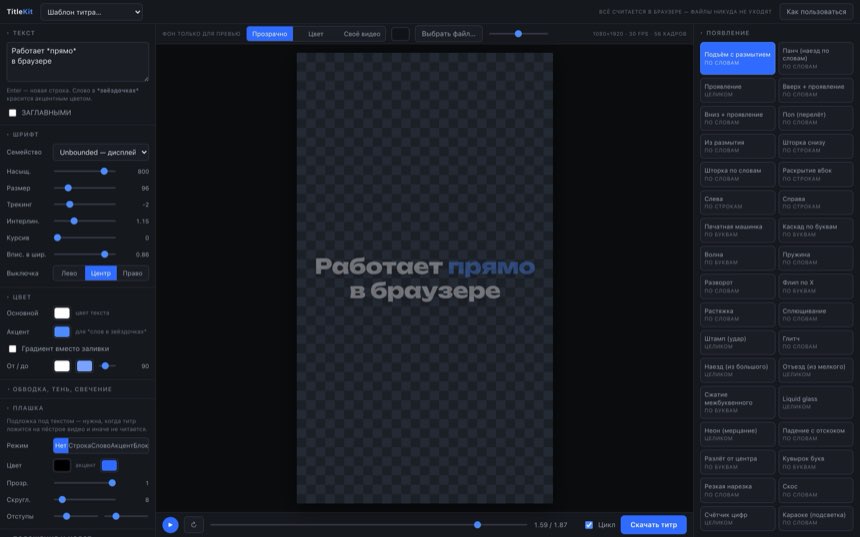Click the 'Впис. в шир.' slider
This screenshot has height=537, width=860.
click(85, 255)
